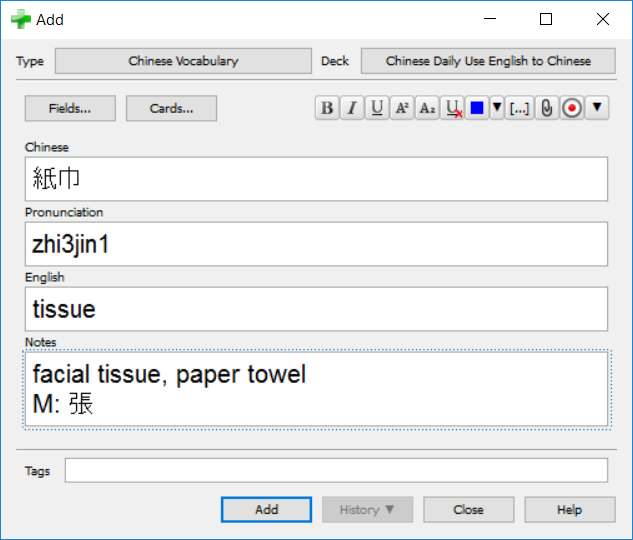Maximize the Add window

tap(546, 19)
